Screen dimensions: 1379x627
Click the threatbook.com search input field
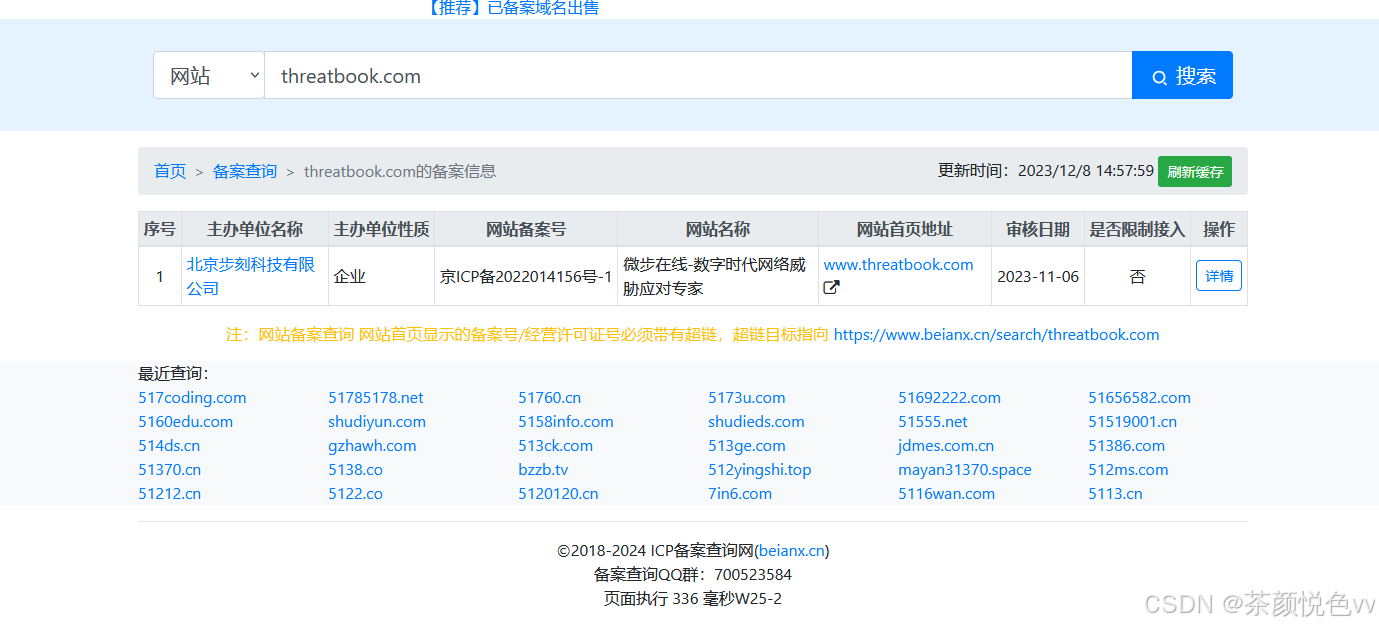(698, 76)
